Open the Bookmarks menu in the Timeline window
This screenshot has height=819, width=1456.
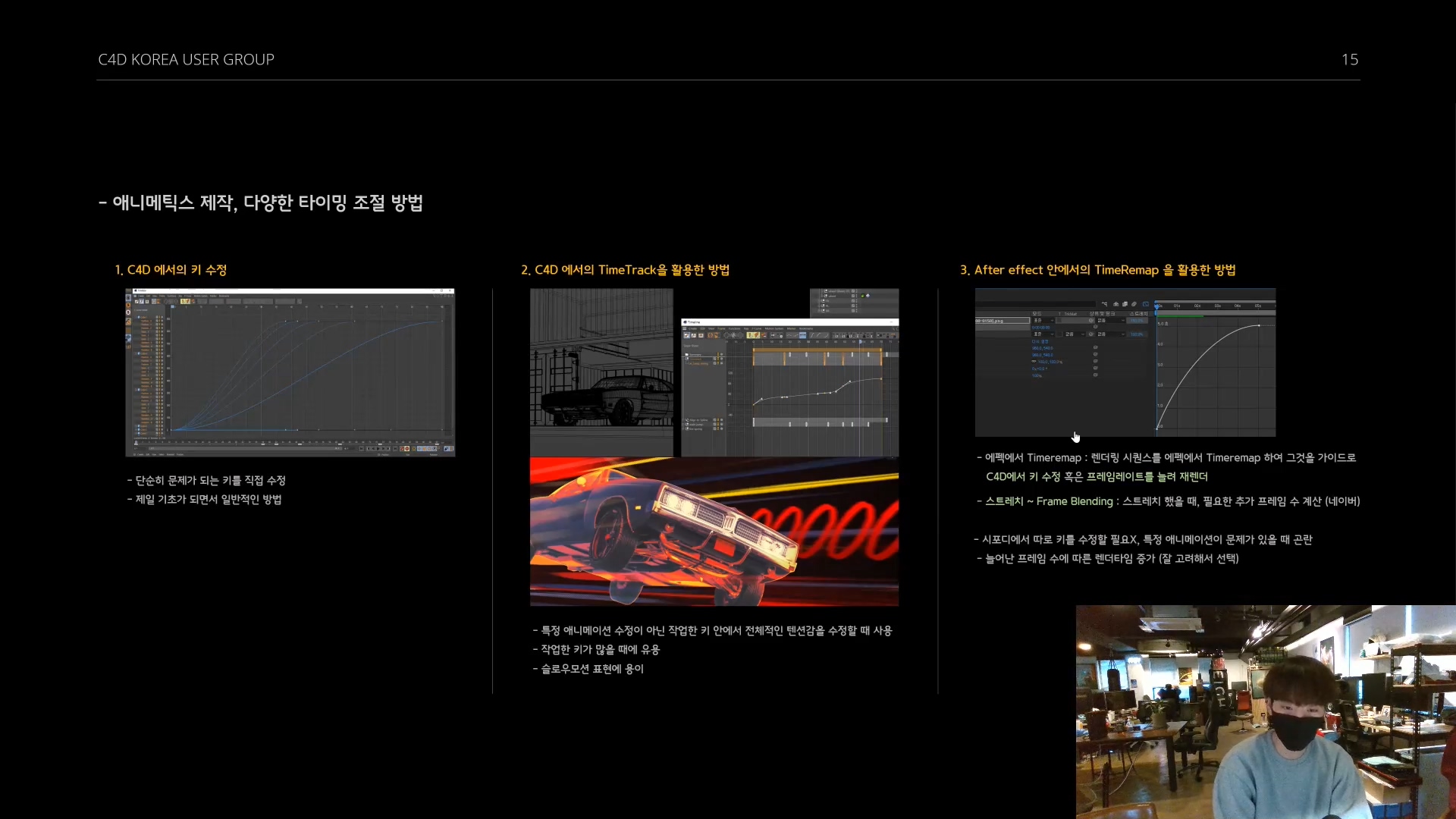(x=806, y=328)
